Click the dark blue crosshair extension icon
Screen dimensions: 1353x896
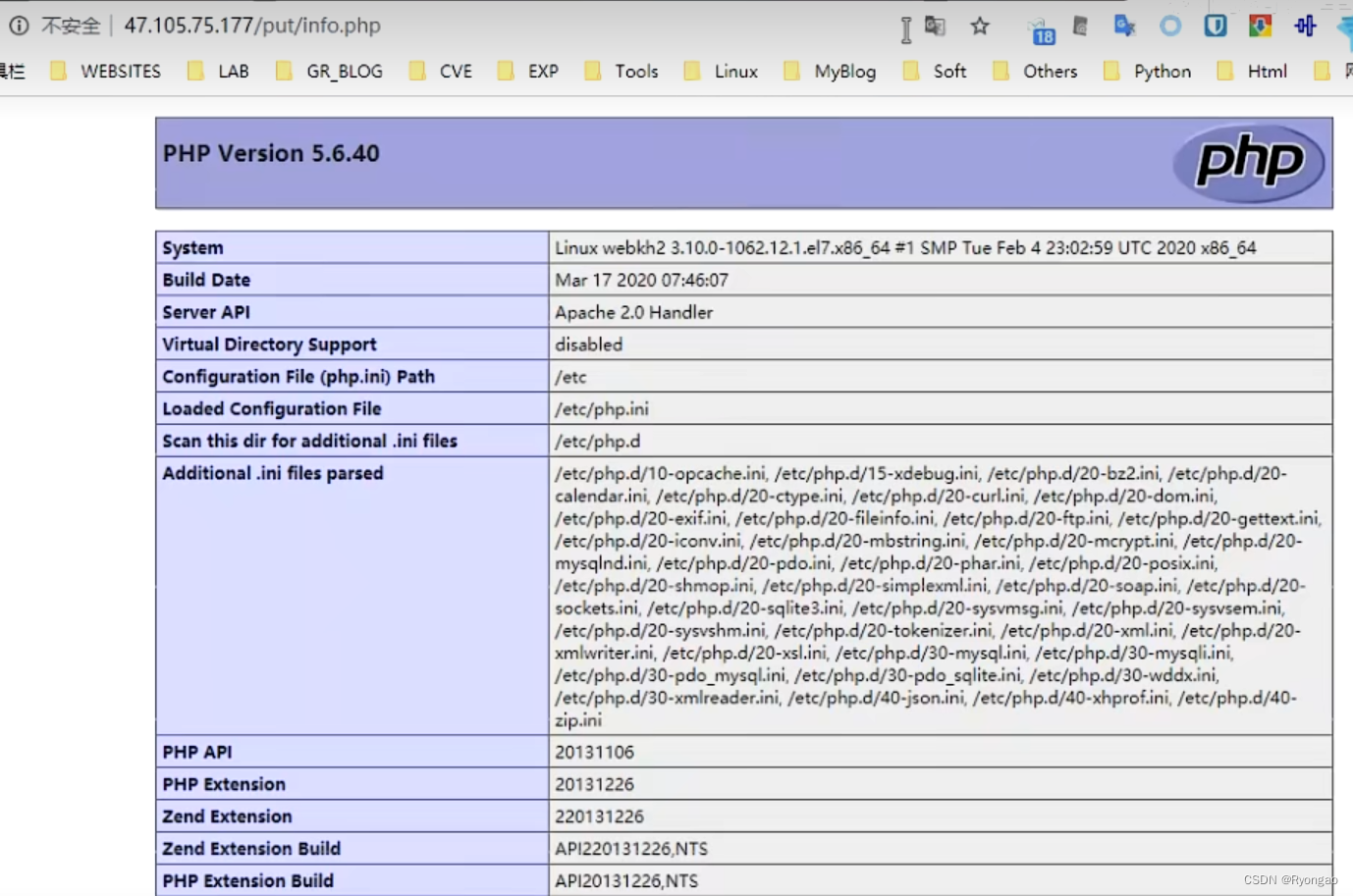tap(1305, 26)
